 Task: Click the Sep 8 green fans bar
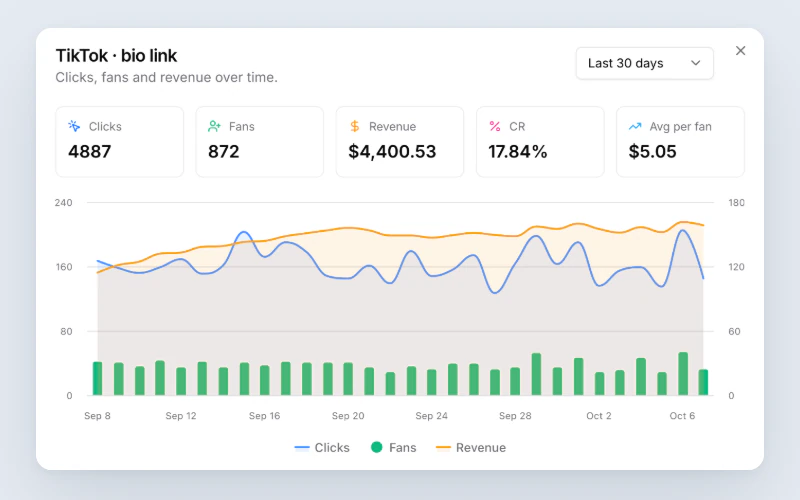point(97,379)
